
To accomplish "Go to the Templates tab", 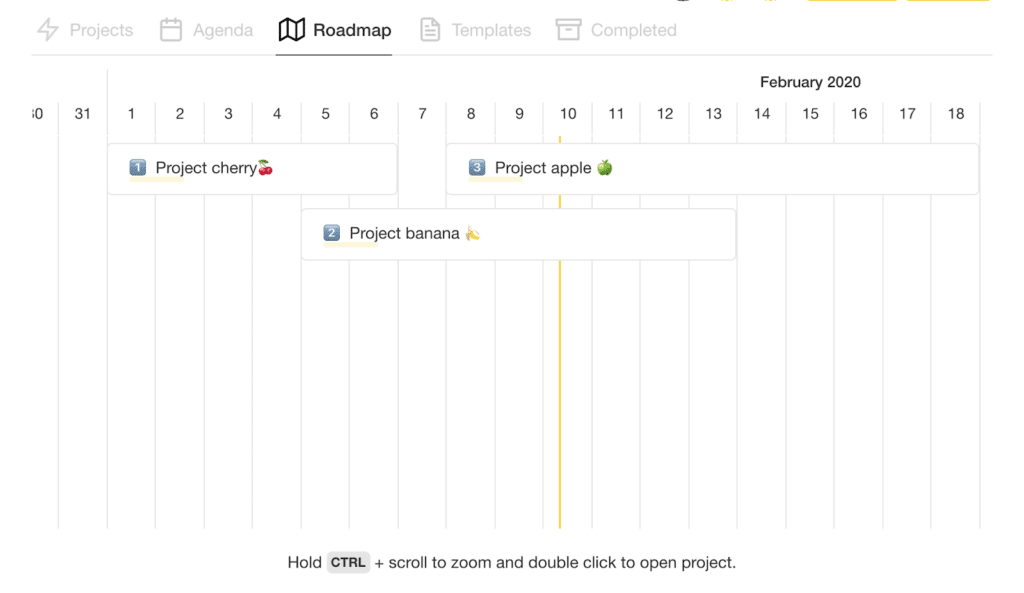I will pos(490,30).
